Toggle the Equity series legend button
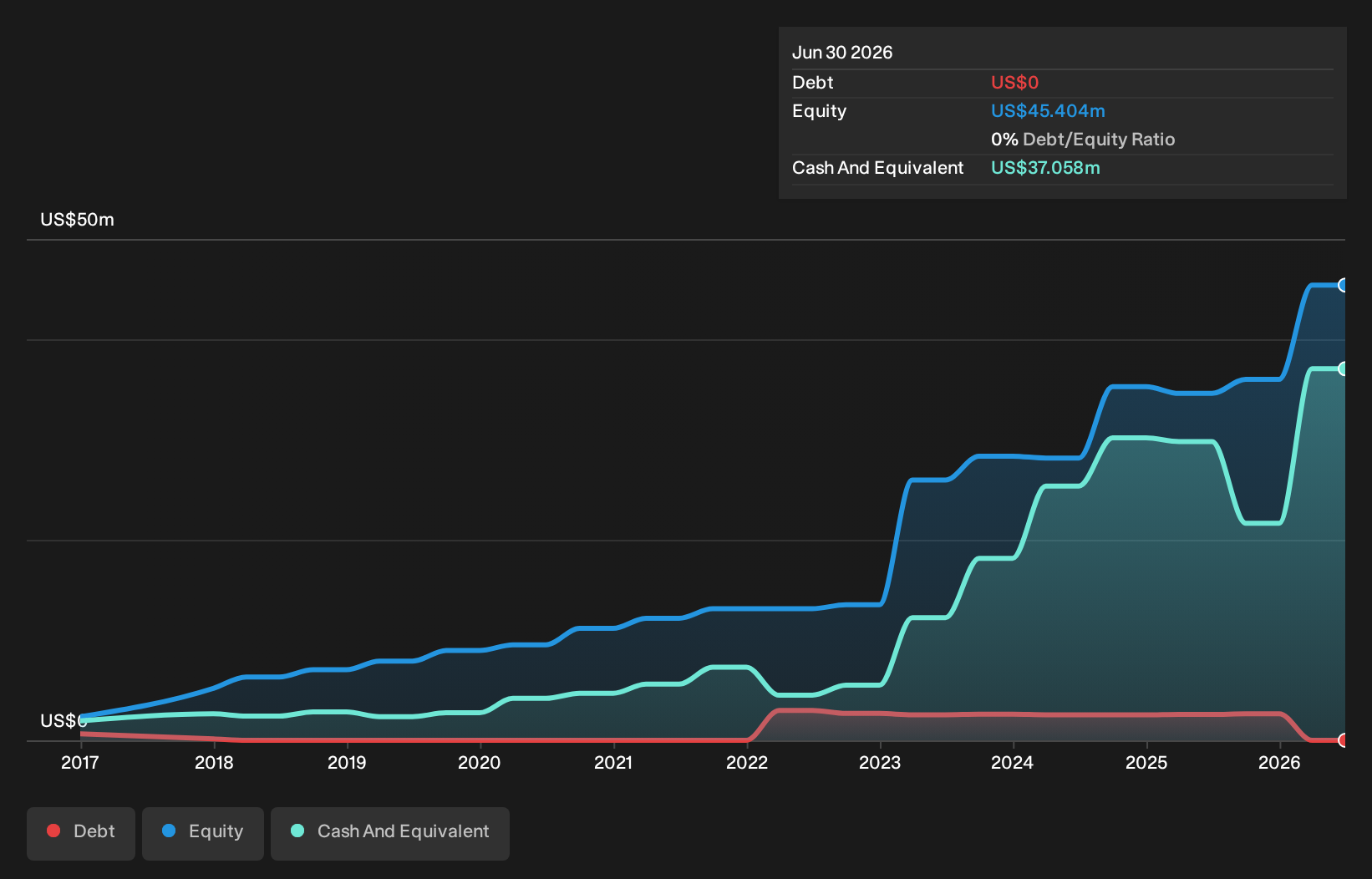The image size is (1372, 879). [203, 833]
